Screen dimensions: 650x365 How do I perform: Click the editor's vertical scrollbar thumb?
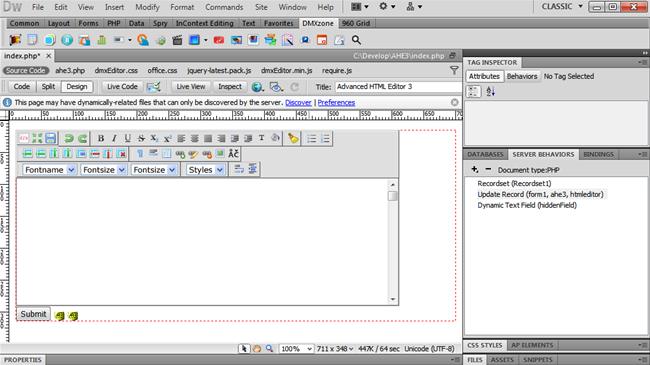393,196
